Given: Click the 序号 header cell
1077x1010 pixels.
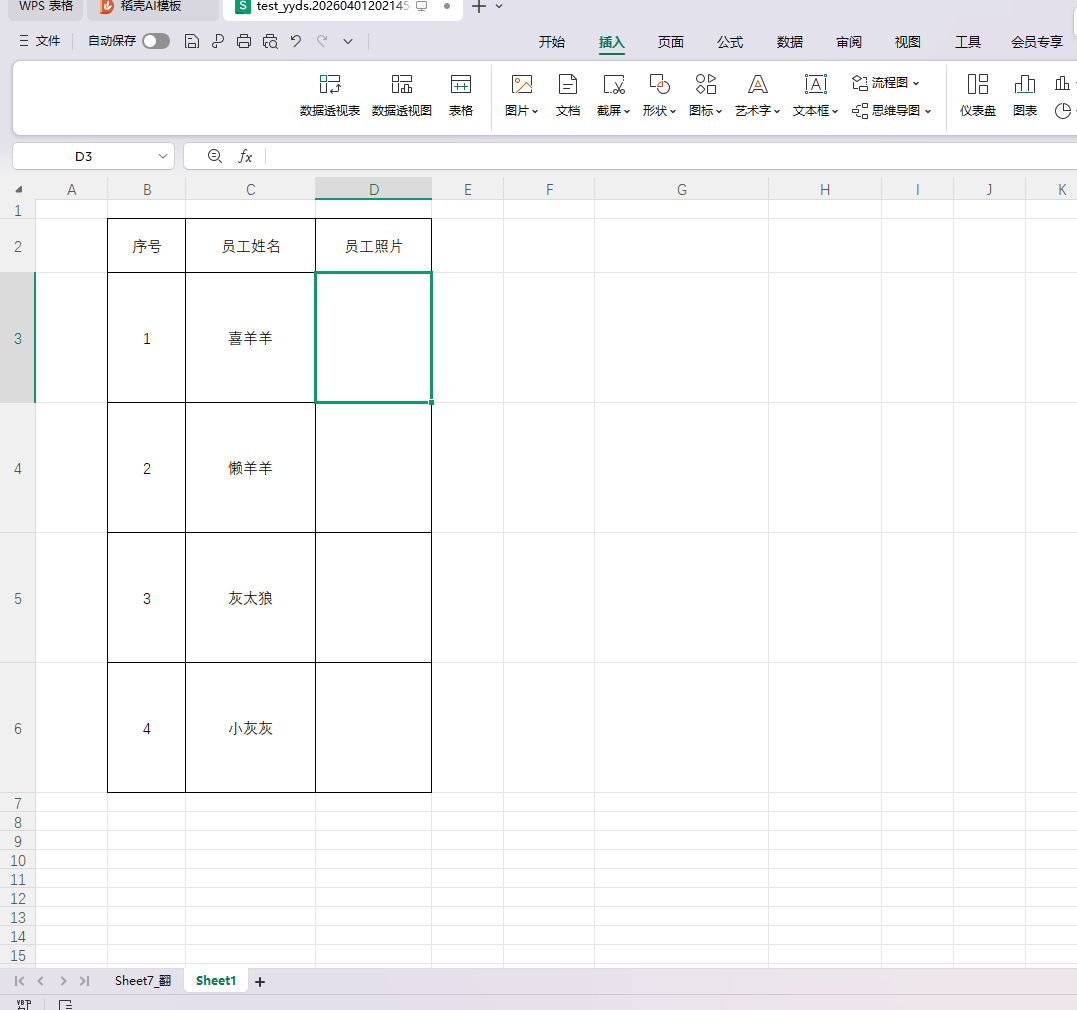Looking at the screenshot, I should point(147,246).
